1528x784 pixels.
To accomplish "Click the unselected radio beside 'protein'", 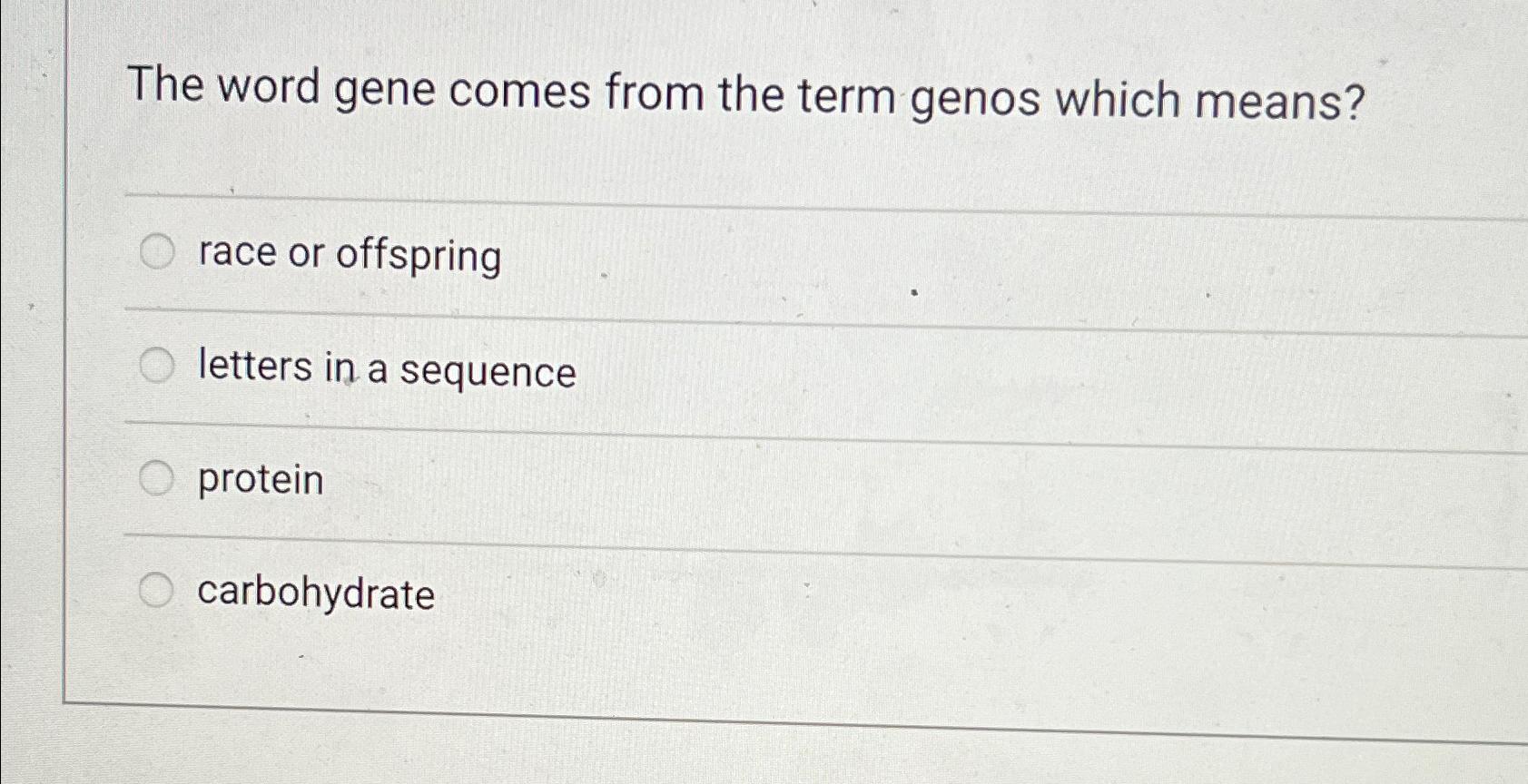I will (x=157, y=475).
